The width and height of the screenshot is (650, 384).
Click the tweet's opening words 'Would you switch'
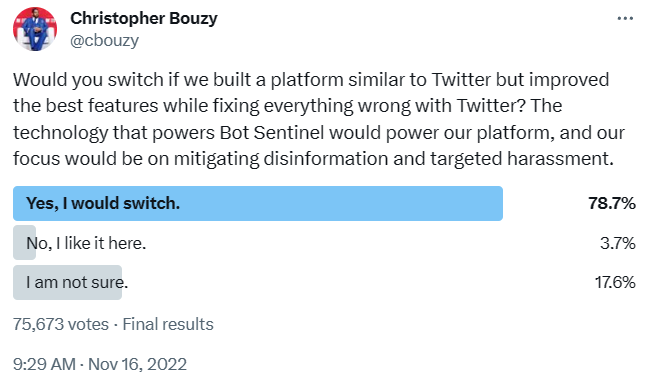(88, 80)
